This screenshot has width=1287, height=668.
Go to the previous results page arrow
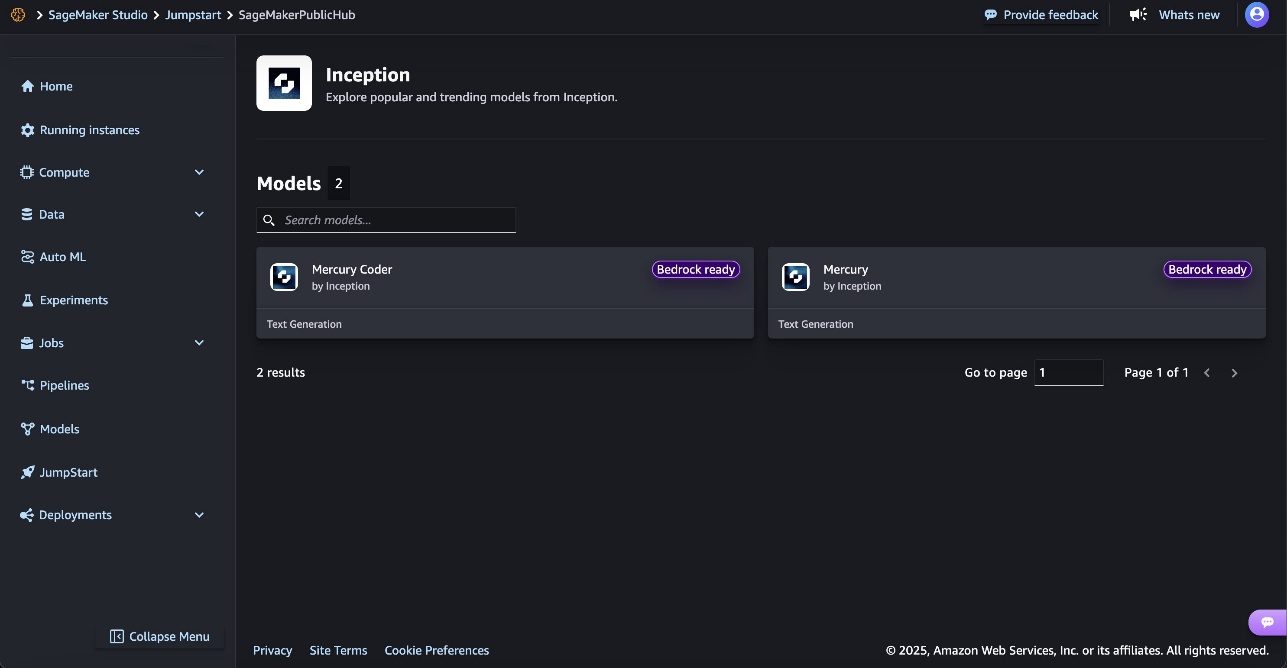[1207, 373]
